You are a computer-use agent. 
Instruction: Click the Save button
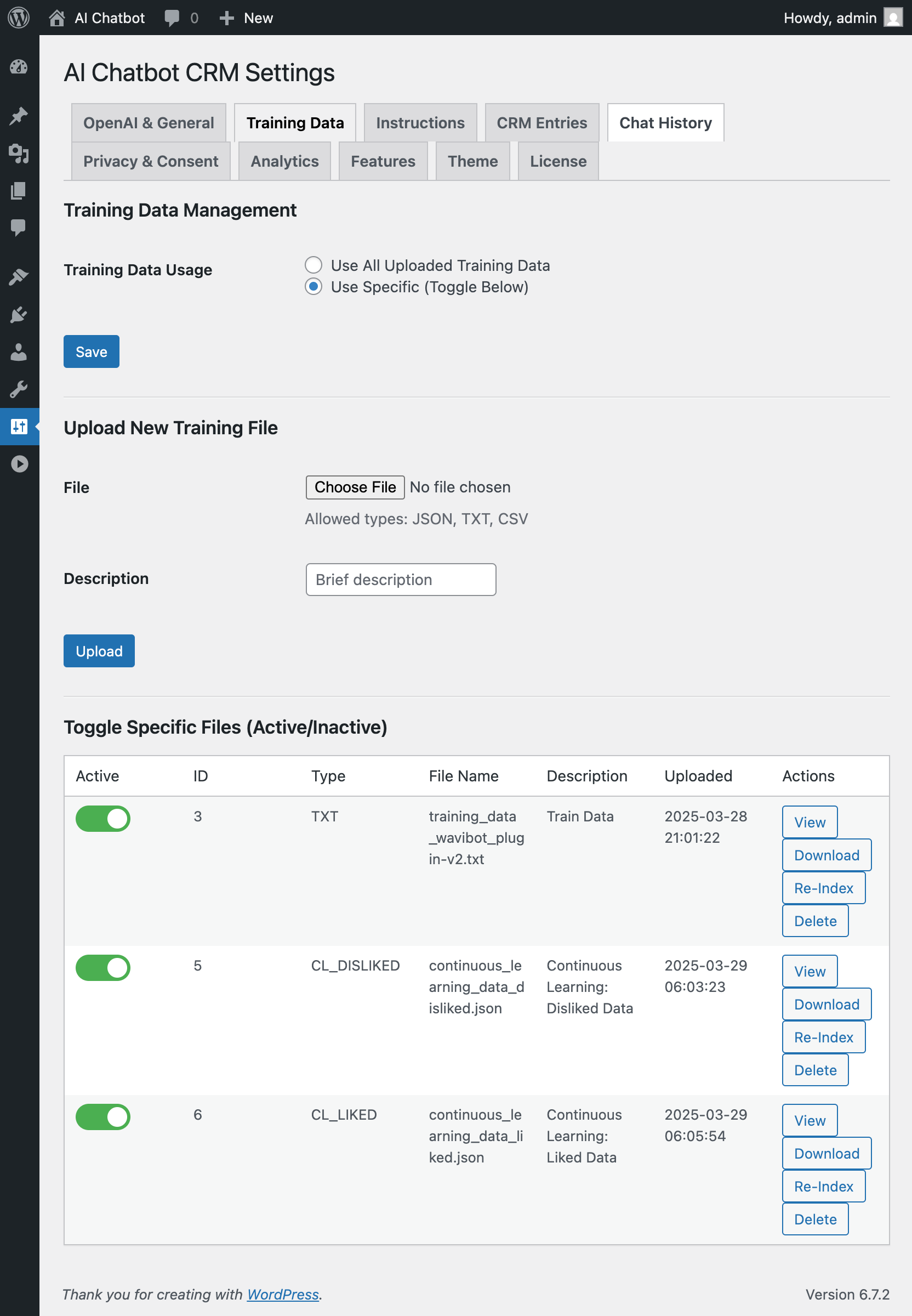pos(91,351)
